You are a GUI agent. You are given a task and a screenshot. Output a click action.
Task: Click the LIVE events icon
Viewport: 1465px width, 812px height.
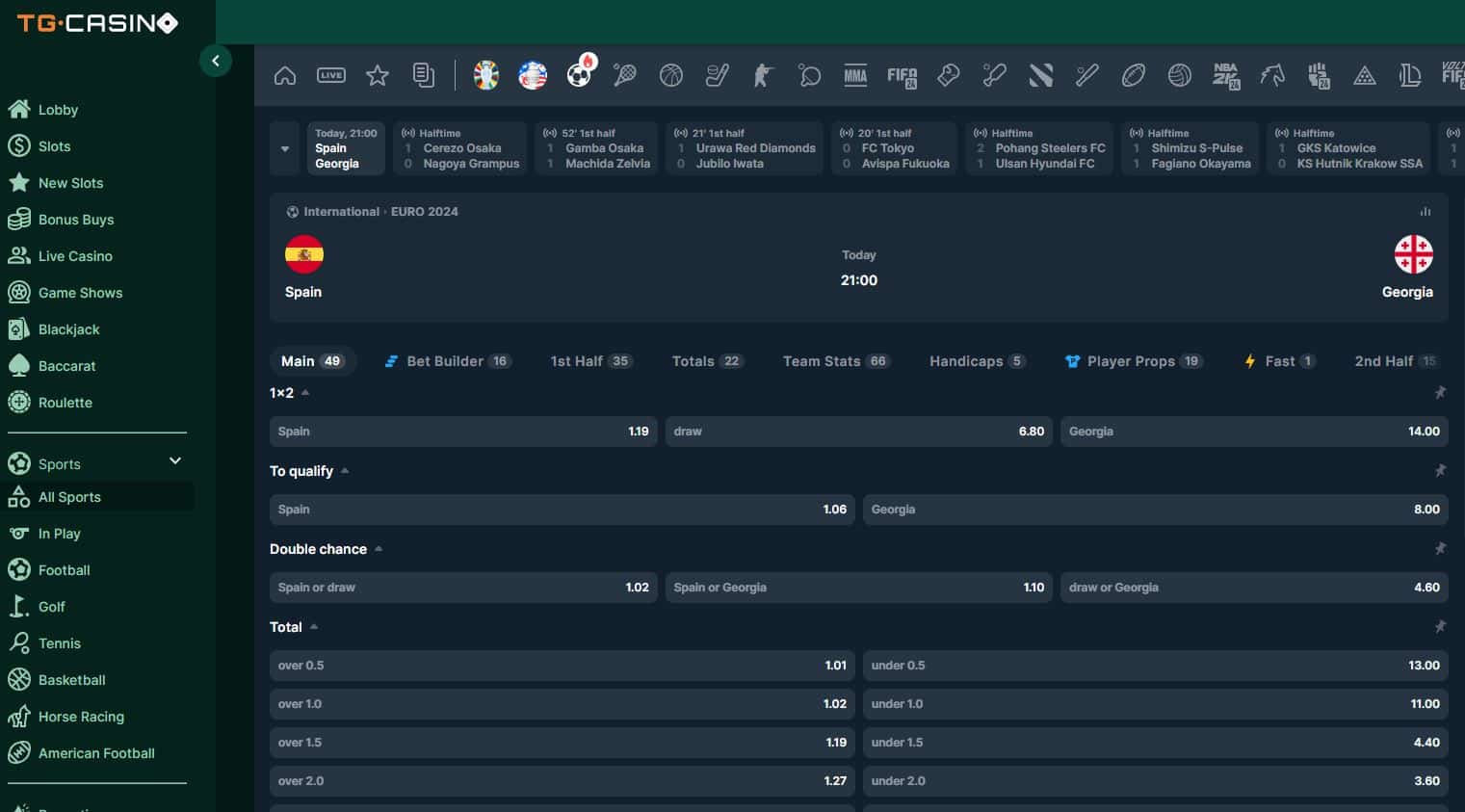[x=331, y=75]
